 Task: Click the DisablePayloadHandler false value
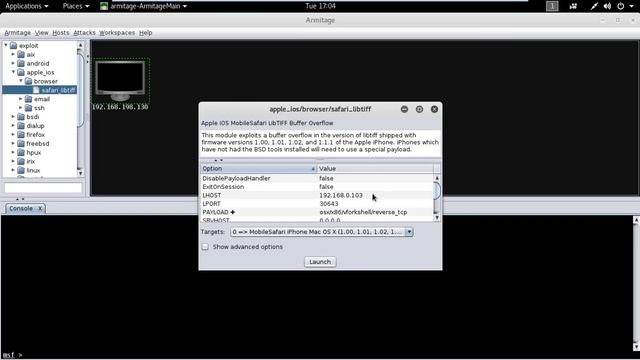tap(326, 178)
